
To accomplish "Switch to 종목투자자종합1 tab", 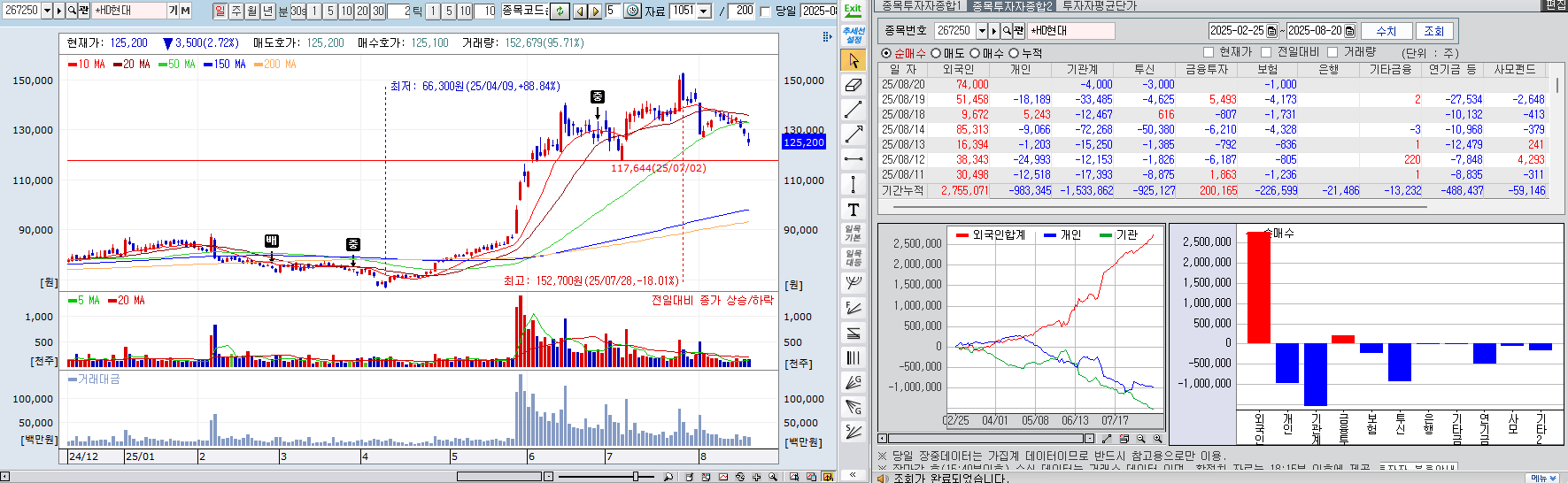I will click(x=921, y=6).
